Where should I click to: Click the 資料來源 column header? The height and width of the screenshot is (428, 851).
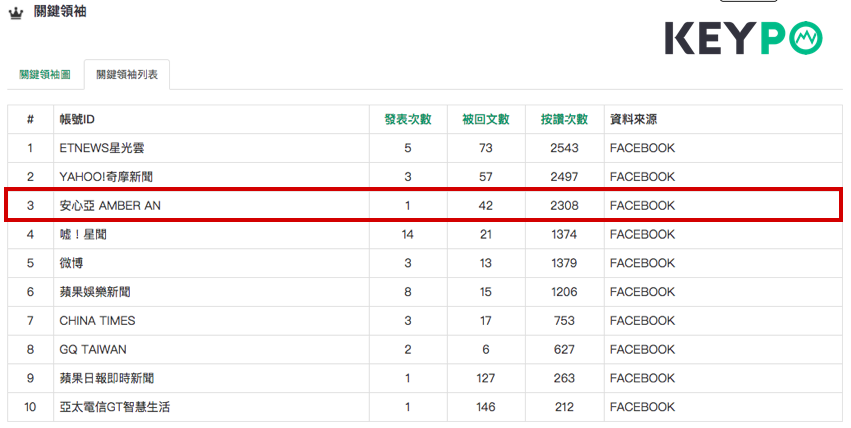(633, 119)
